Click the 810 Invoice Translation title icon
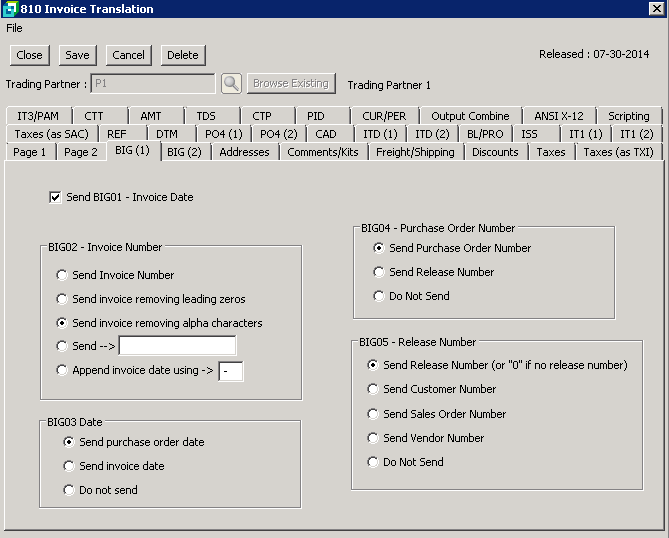The image size is (669, 538). click(x=9, y=9)
